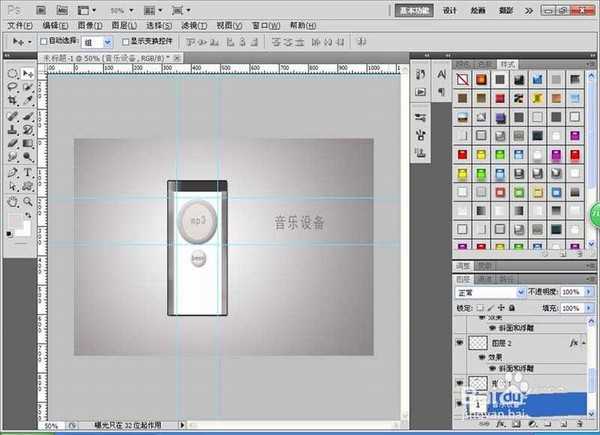
Task: Delete layer using trash icon
Action: [580, 424]
